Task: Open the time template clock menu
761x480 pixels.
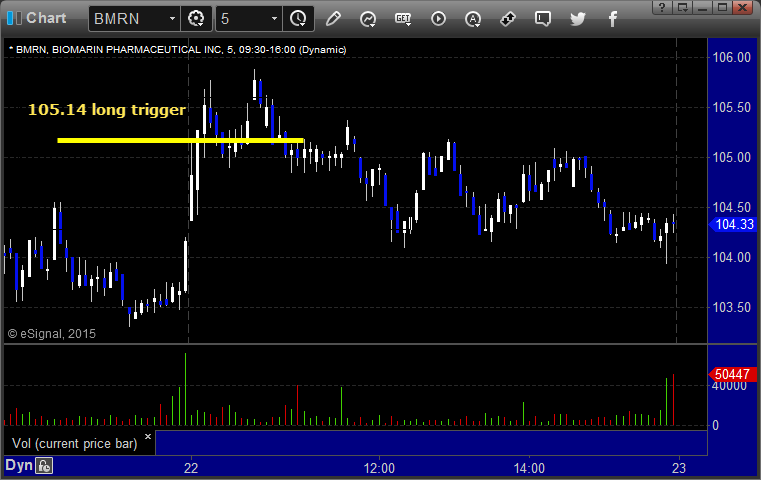Action: click(298, 18)
